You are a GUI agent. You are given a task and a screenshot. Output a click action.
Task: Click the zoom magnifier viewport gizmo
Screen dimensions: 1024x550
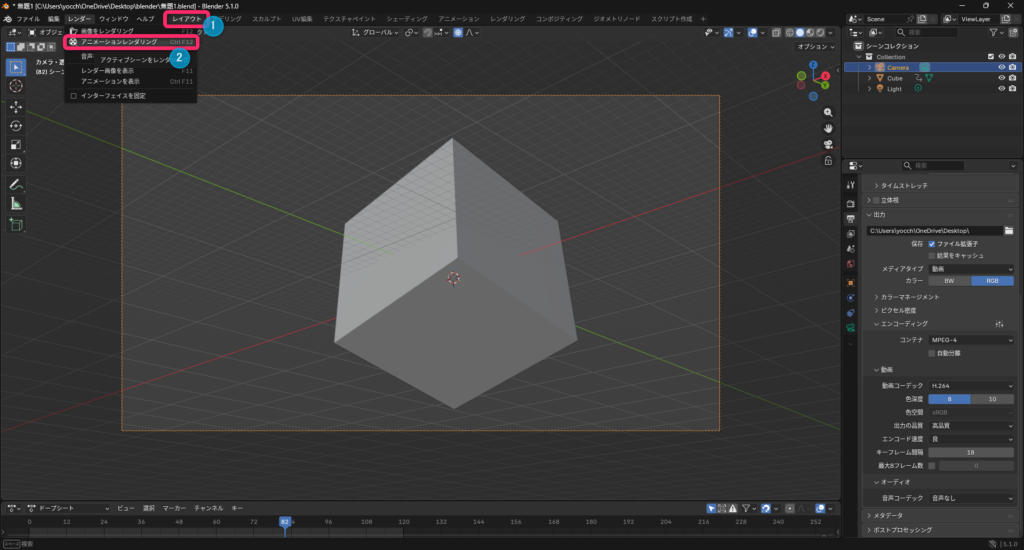(x=828, y=112)
